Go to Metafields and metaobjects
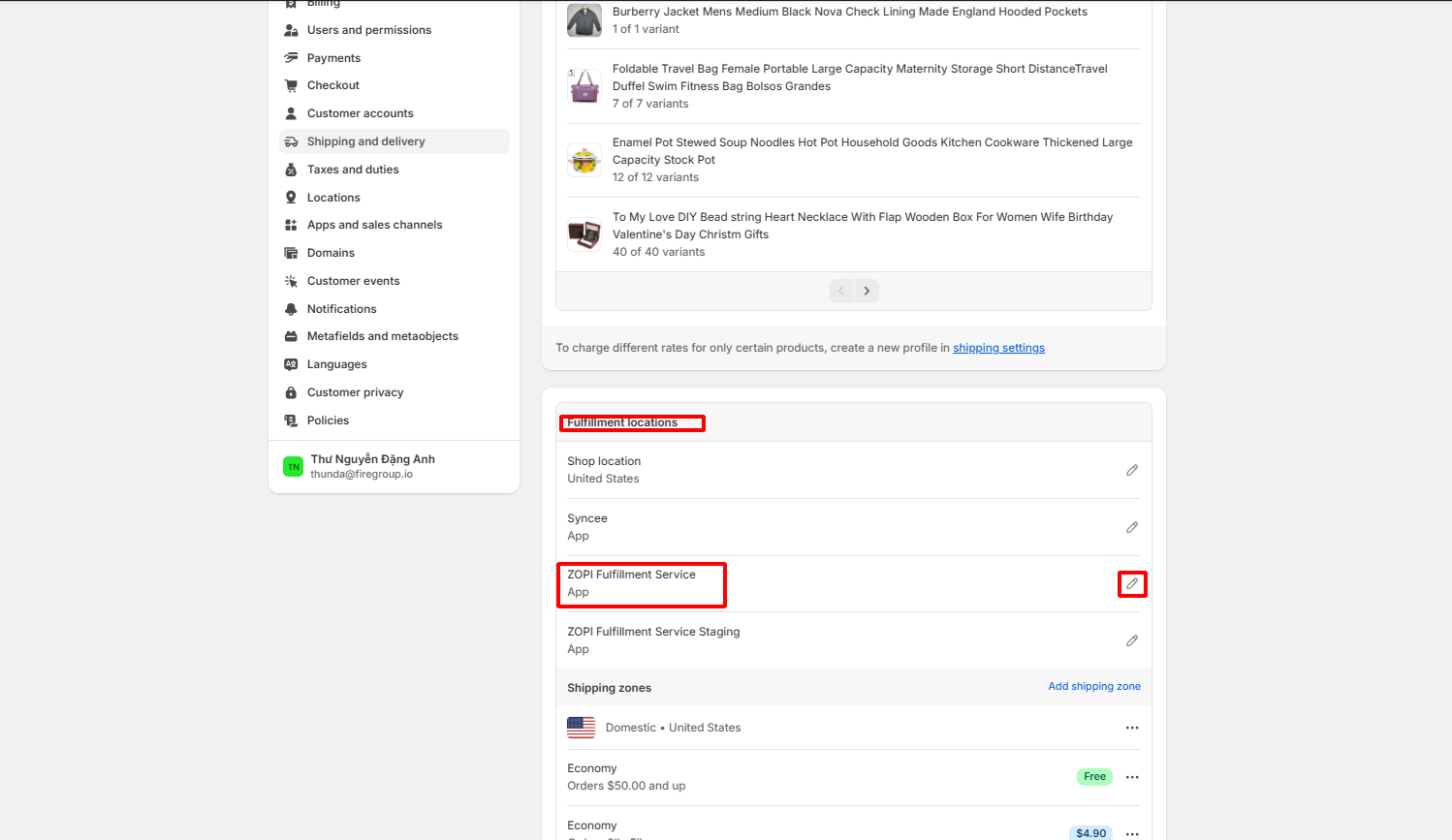The height and width of the screenshot is (840, 1452). pos(382,336)
